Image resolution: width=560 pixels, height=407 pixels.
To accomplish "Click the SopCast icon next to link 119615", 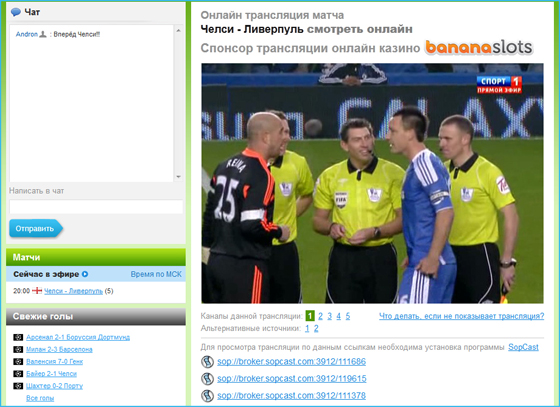I will (207, 378).
